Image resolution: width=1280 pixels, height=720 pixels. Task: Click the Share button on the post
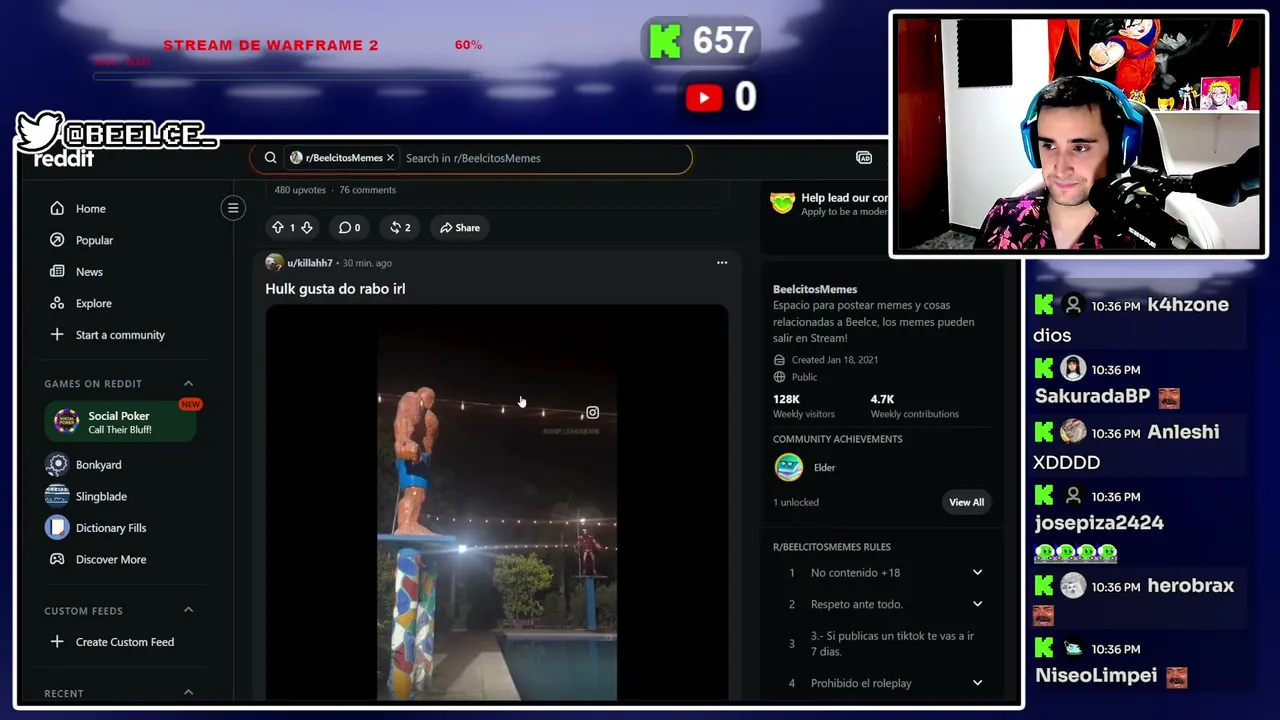460,228
